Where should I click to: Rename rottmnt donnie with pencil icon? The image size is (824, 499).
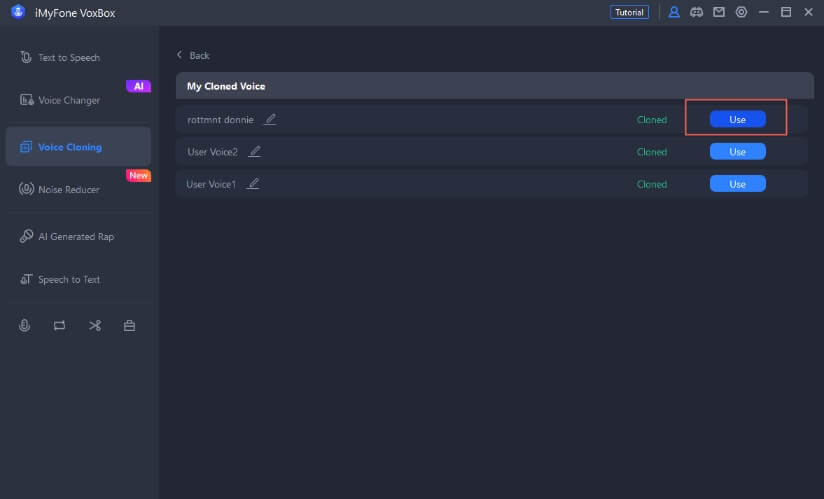pyautogui.click(x=270, y=119)
